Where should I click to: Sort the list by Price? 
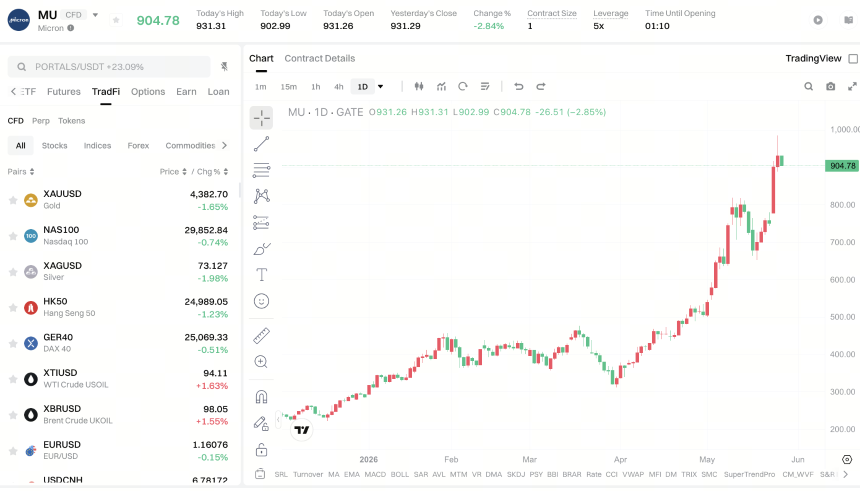(x=173, y=172)
